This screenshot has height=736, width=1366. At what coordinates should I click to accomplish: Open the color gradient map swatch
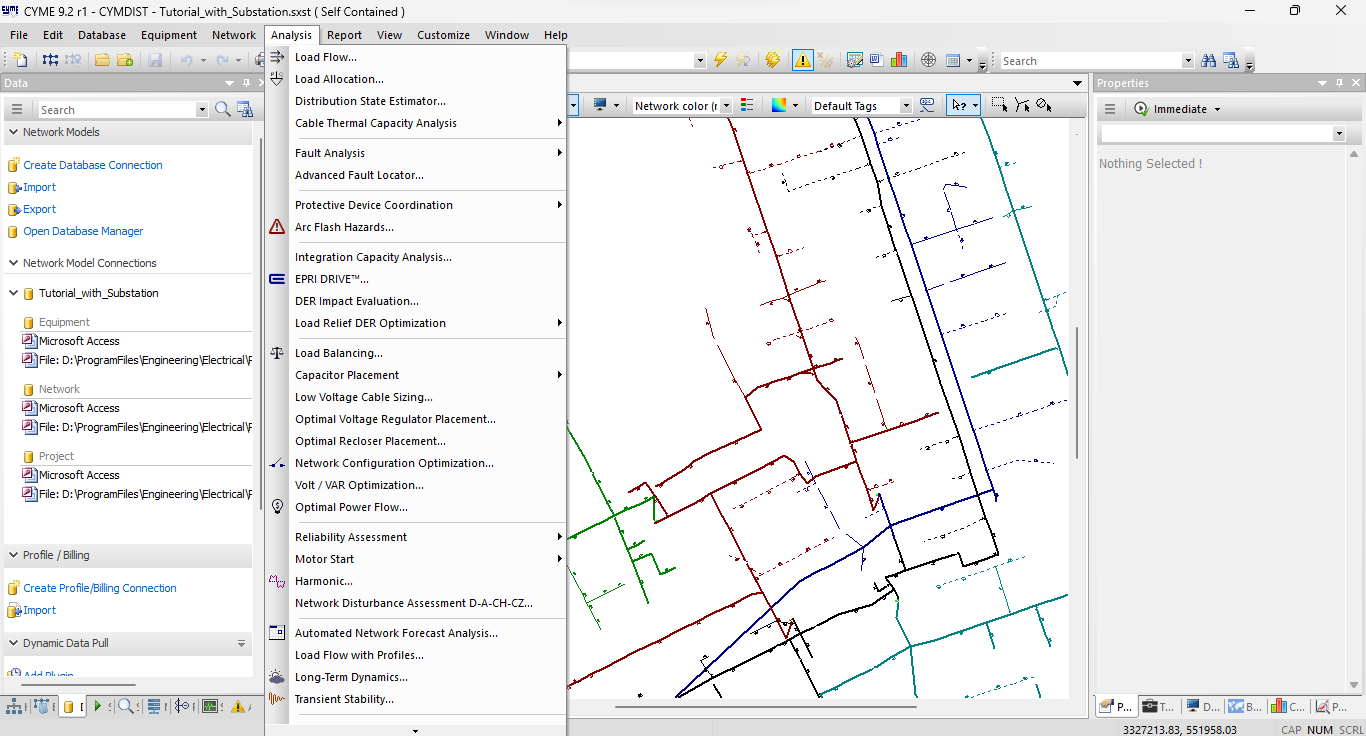779,105
